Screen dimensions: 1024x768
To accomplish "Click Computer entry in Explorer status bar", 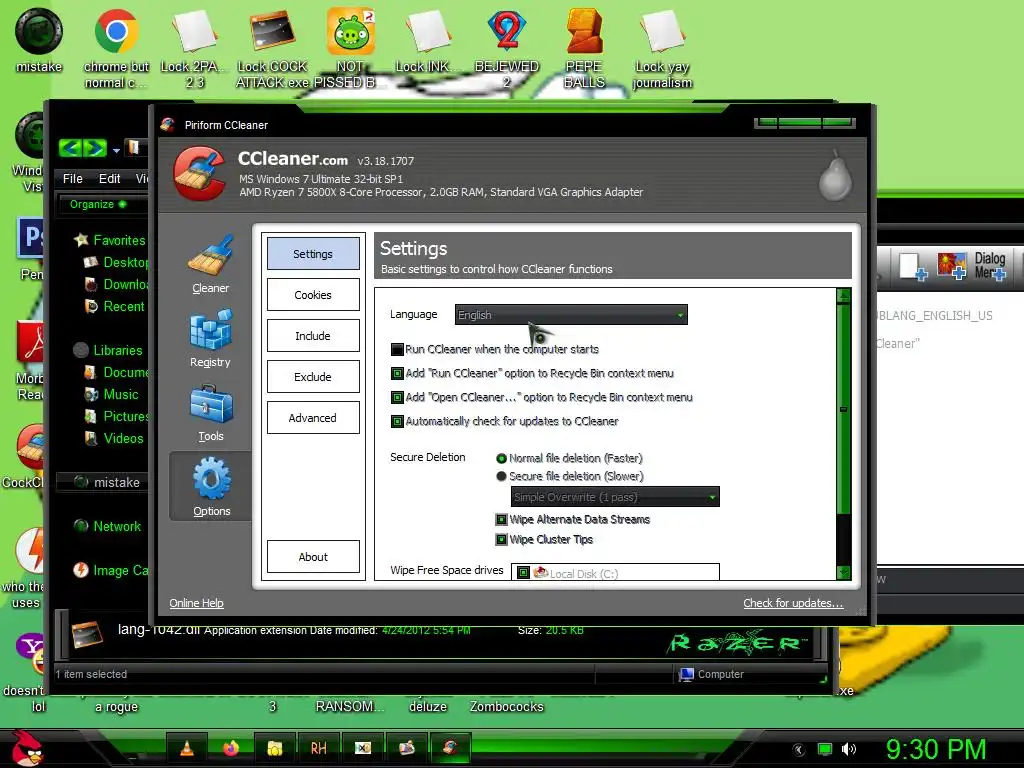I will (712, 674).
